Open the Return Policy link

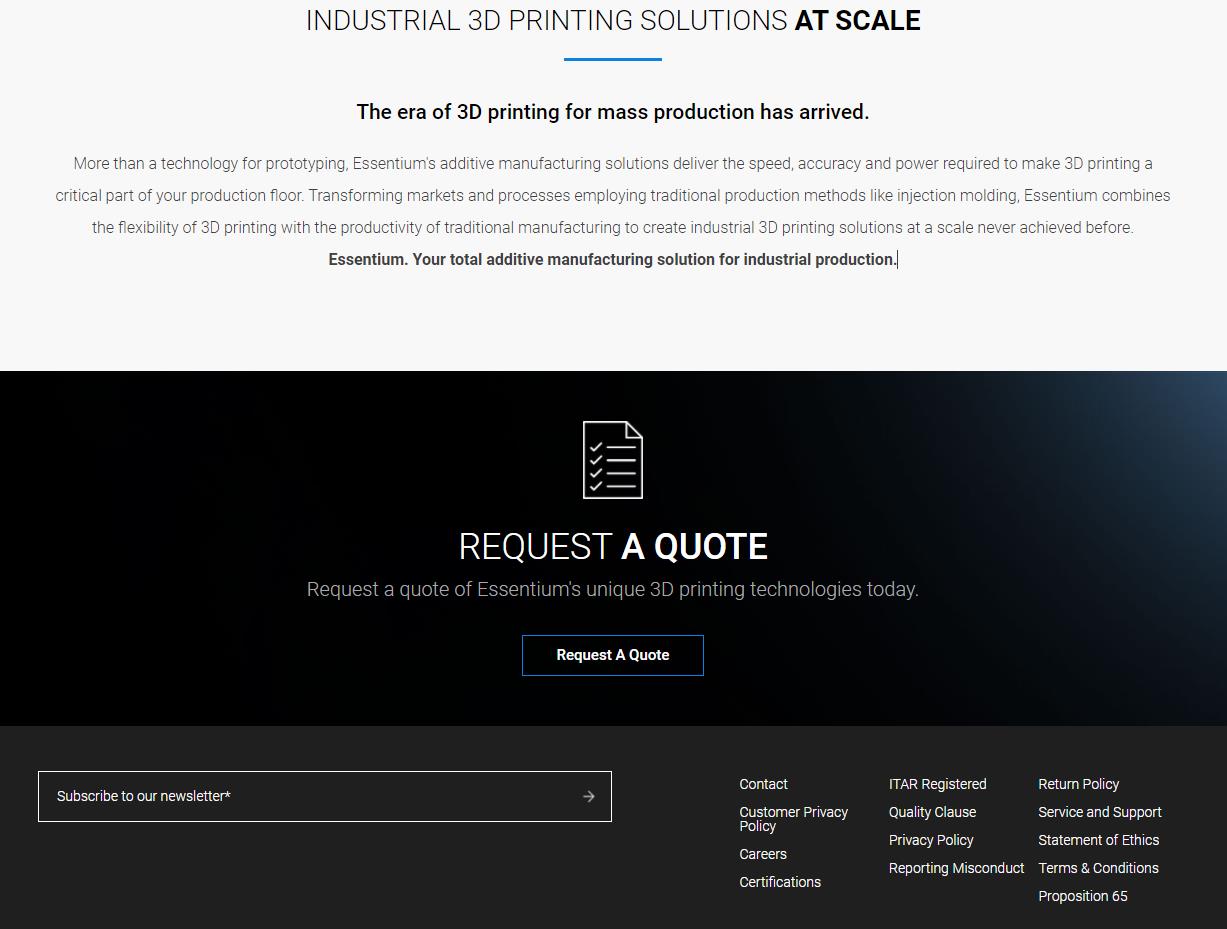tap(1078, 784)
